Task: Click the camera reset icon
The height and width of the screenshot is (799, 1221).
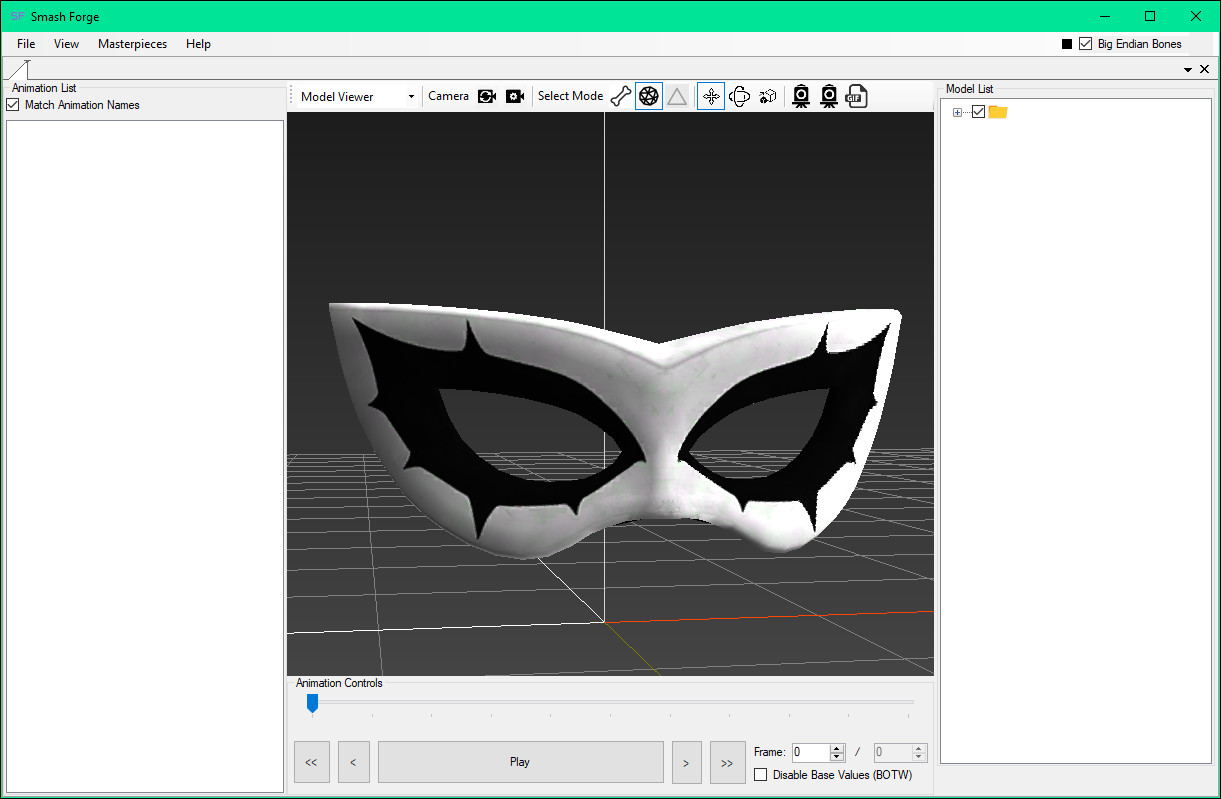Action: (487, 95)
